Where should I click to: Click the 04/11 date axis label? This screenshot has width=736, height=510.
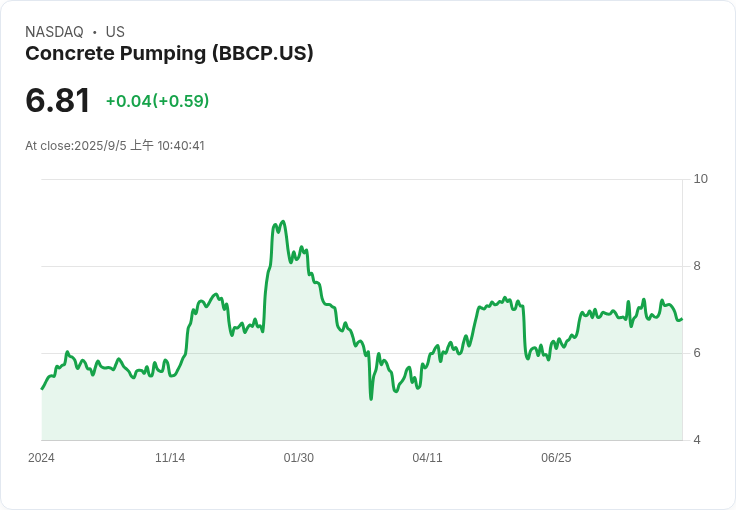pyautogui.click(x=427, y=458)
